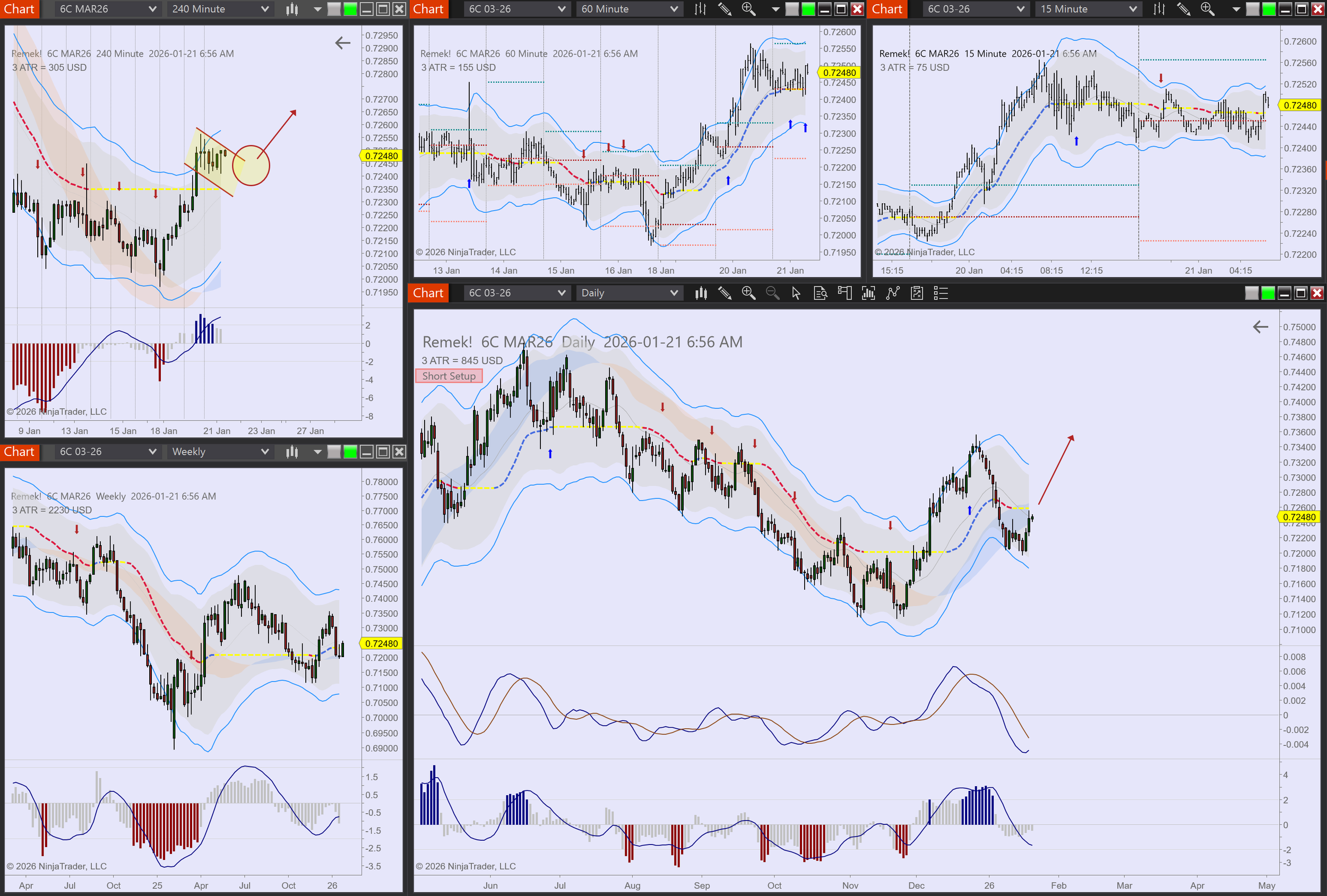1327x896 pixels.
Task: Click Chart tab of 60 Minute window
Action: tap(428, 9)
